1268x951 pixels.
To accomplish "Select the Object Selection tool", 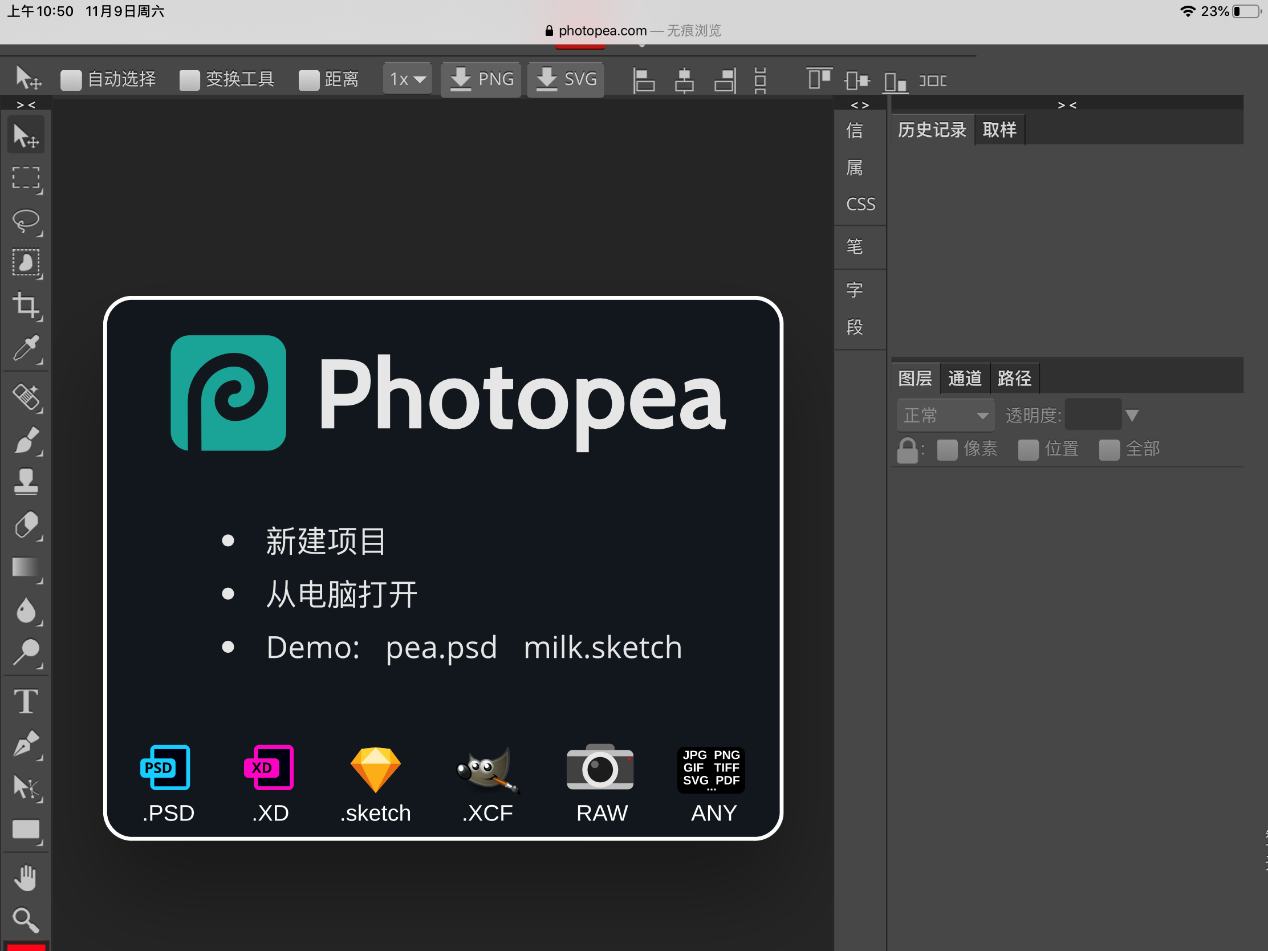I will coord(26,263).
